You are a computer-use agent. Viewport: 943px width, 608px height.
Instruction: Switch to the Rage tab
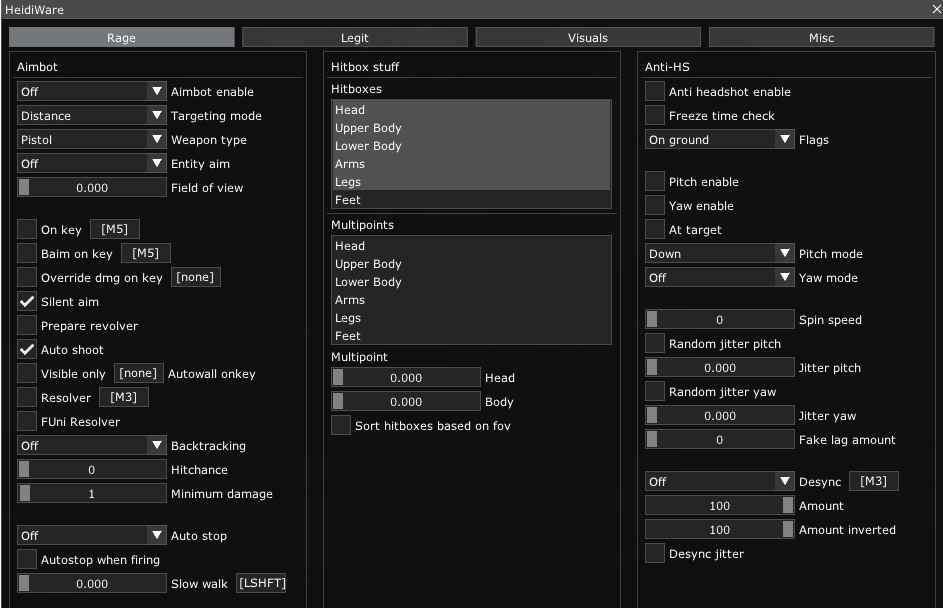[x=121, y=37]
